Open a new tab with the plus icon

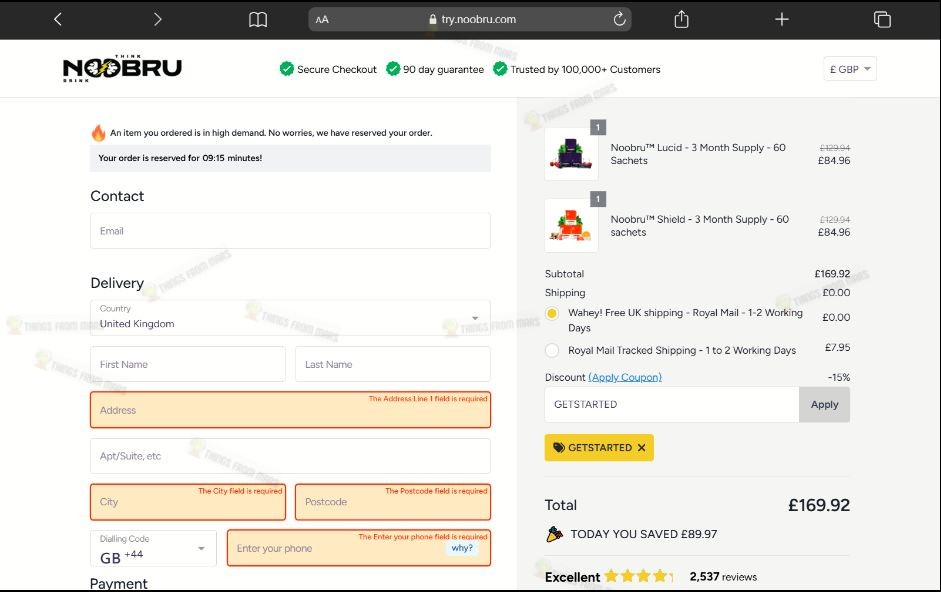pyautogui.click(x=781, y=19)
